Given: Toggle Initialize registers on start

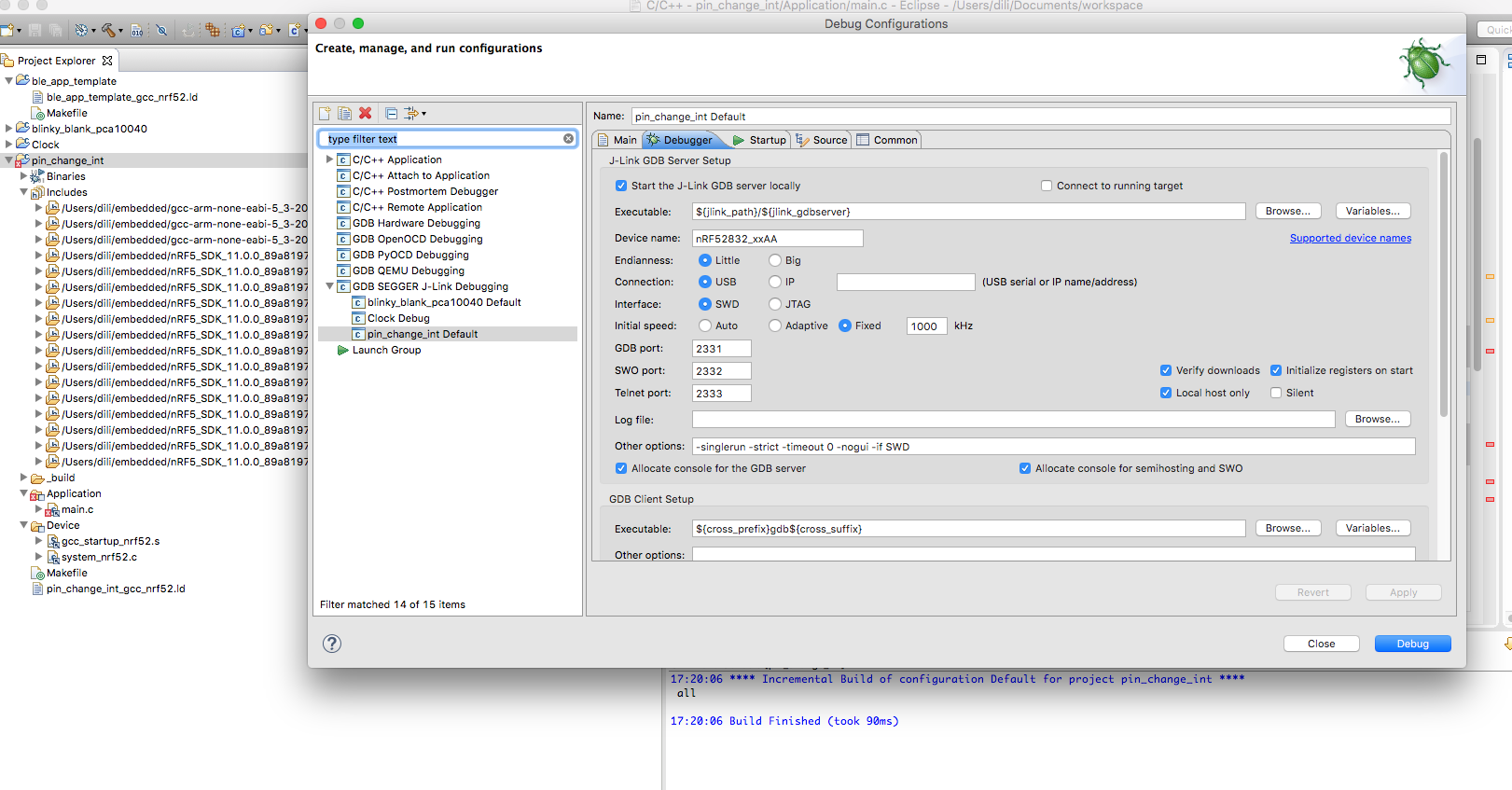Looking at the screenshot, I should pos(1276,370).
